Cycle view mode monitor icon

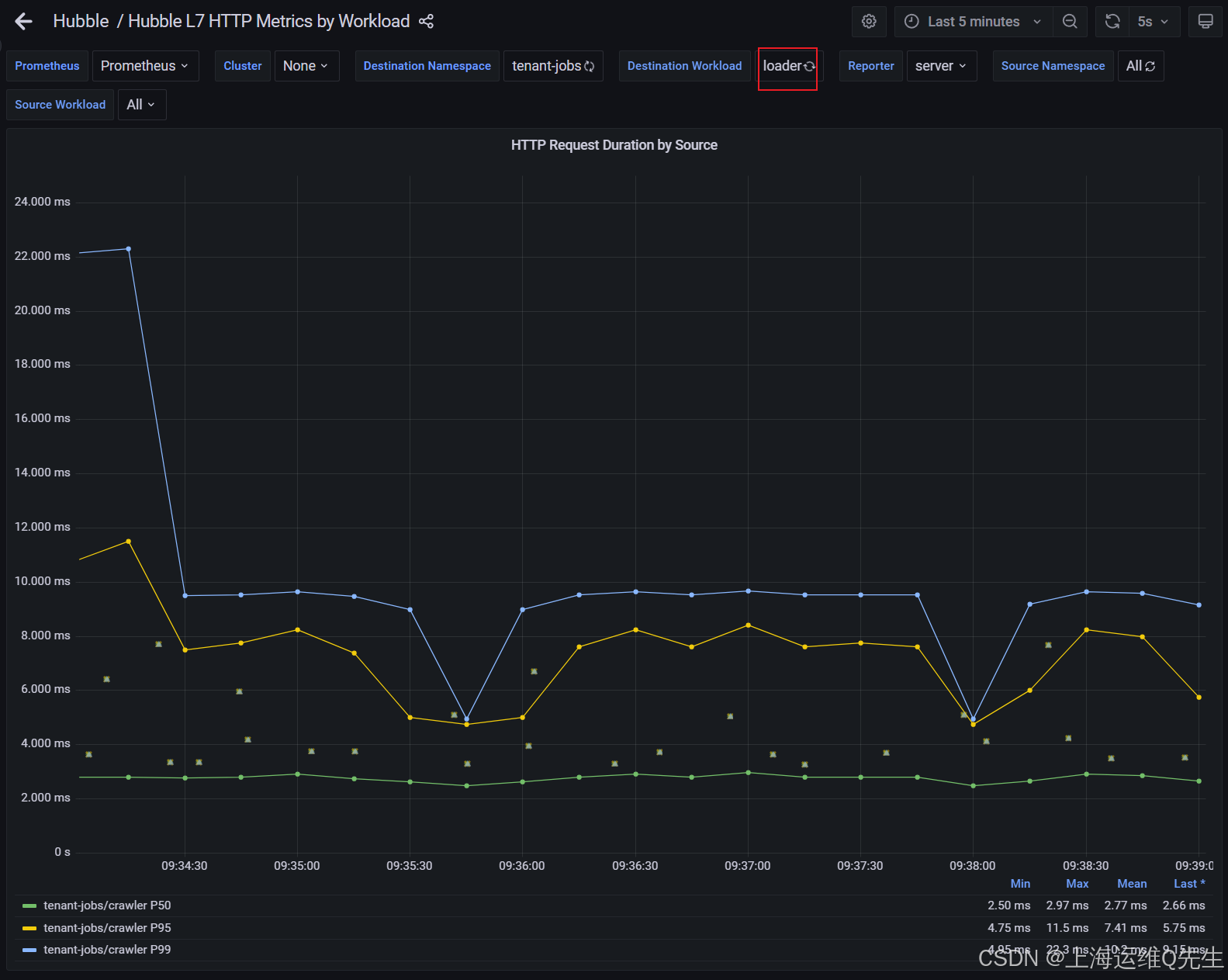pos(1206,22)
